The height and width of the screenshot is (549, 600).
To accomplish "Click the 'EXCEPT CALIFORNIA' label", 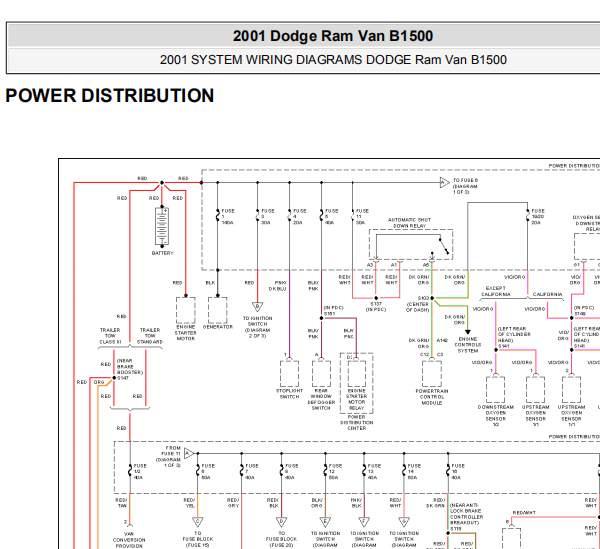I will (x=496, y=291).
